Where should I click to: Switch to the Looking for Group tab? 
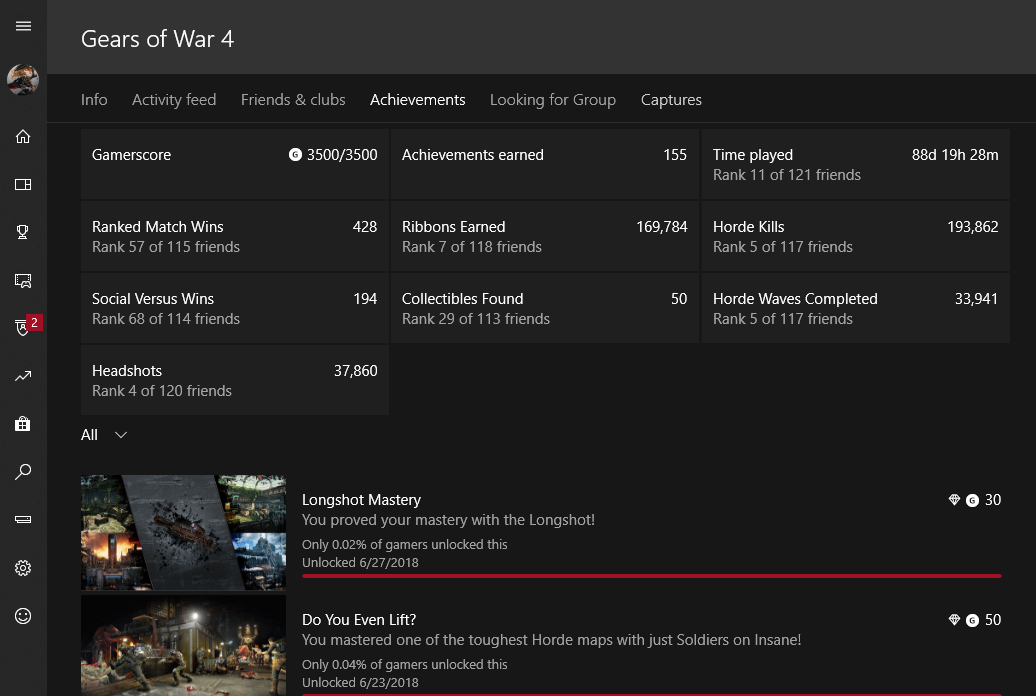tap(552, 100)
